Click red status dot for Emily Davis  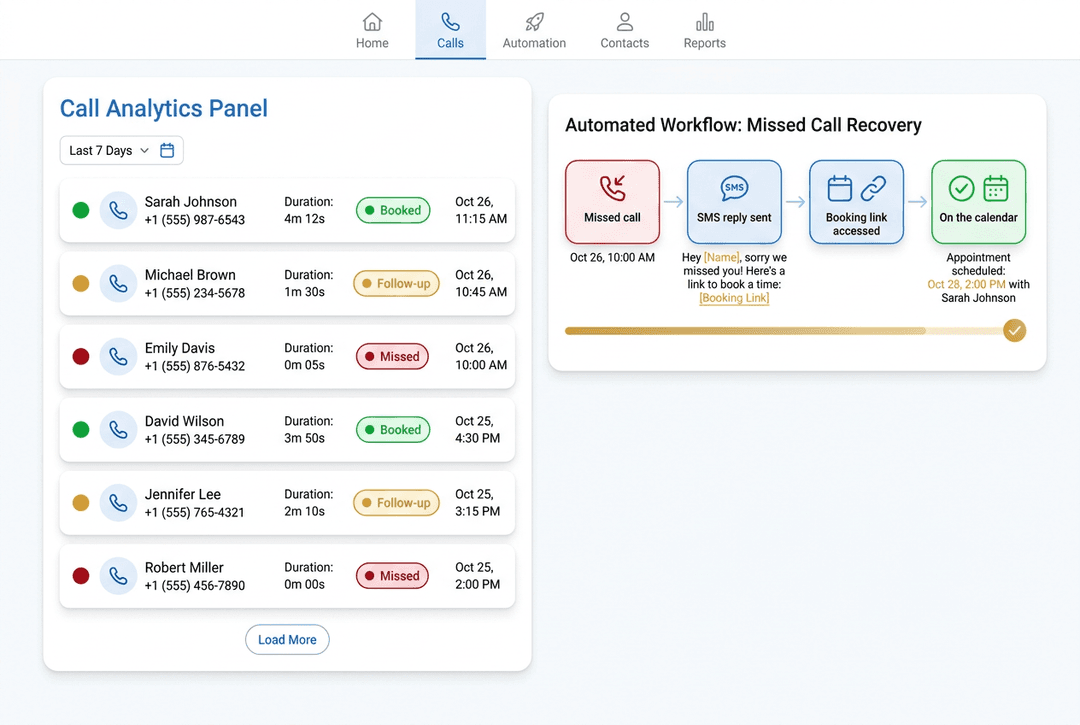click(81, 356)
